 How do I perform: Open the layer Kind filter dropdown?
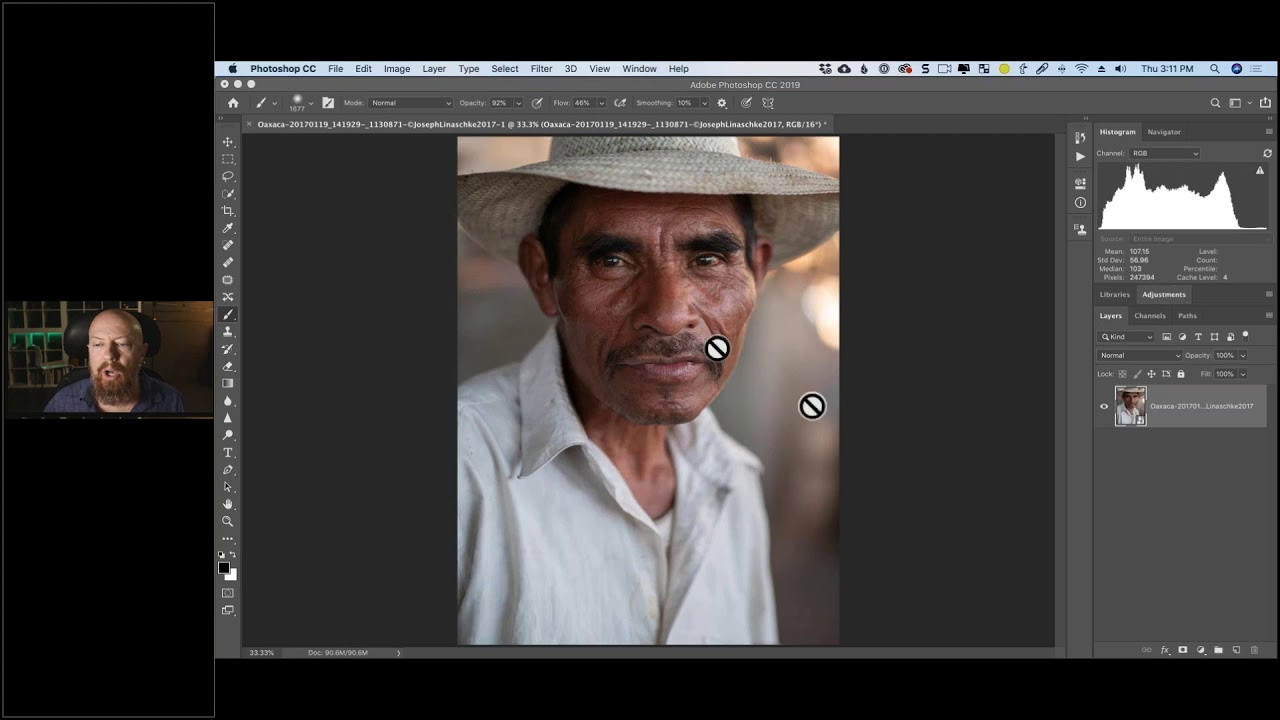pos(1127,337)
